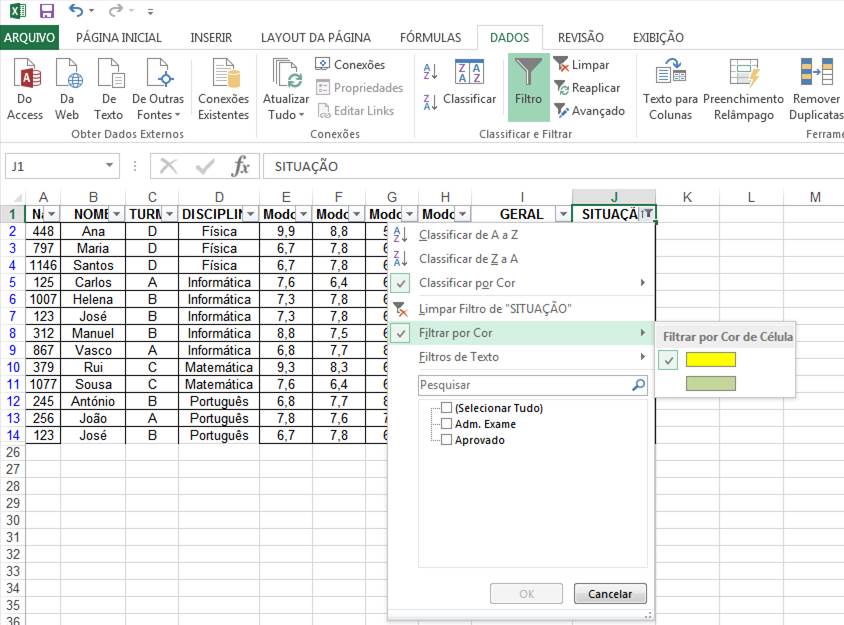Click the disabled OK button
This screenshot has width=844, height=625.
point(526,594)
